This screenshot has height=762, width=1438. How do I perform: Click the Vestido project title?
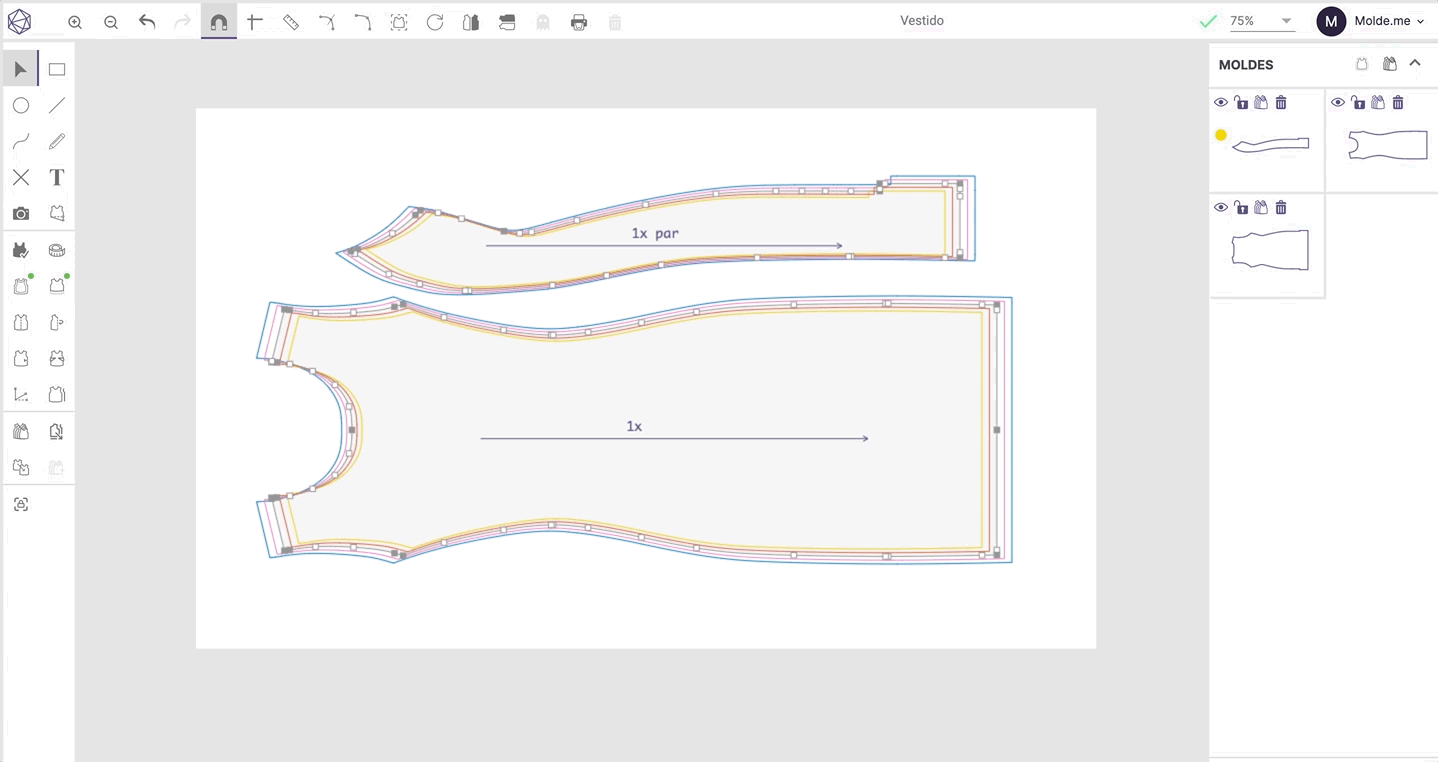click(922, 21)
